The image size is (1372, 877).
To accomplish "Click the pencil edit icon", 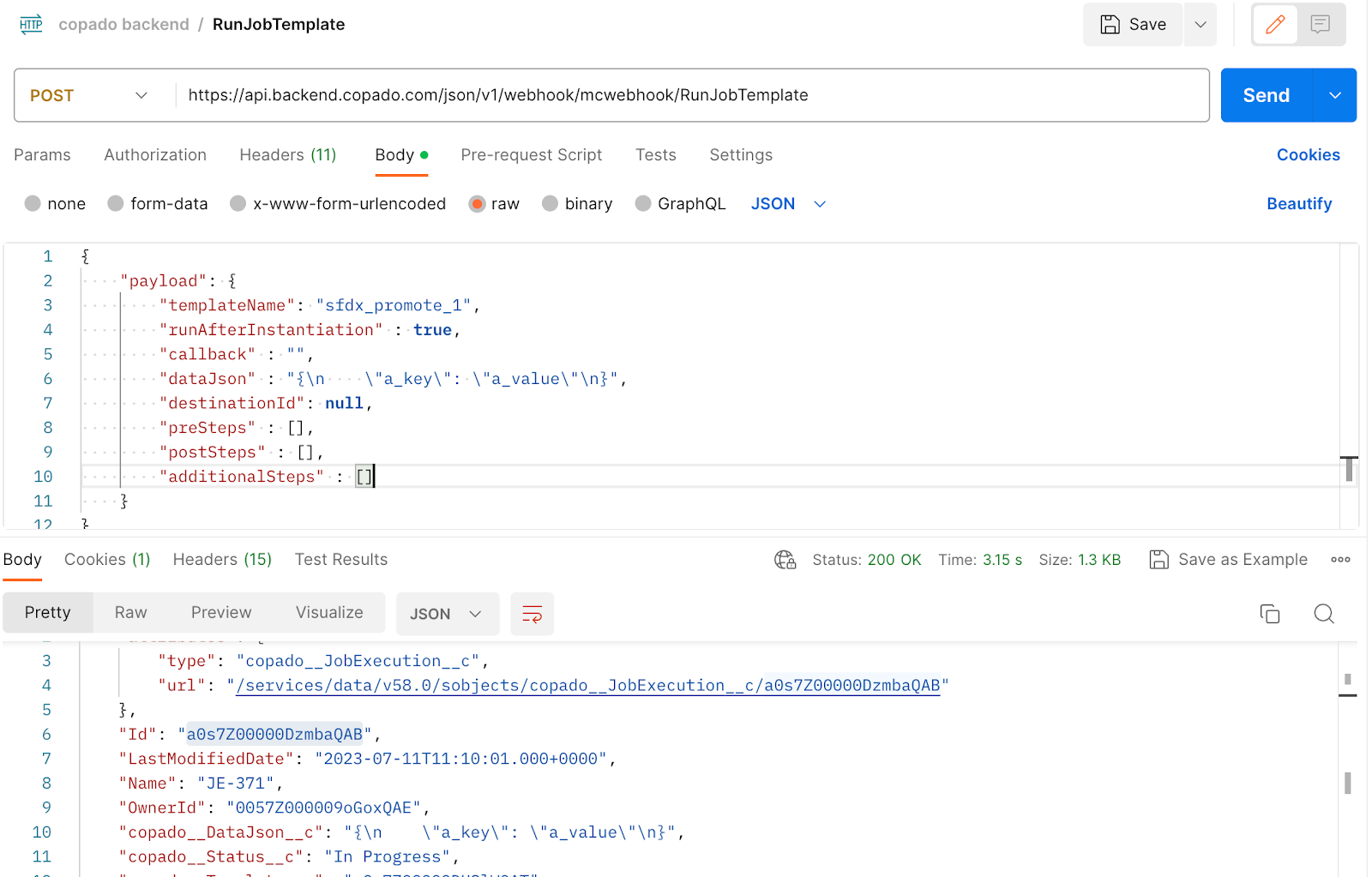I will coord(1275,24).
